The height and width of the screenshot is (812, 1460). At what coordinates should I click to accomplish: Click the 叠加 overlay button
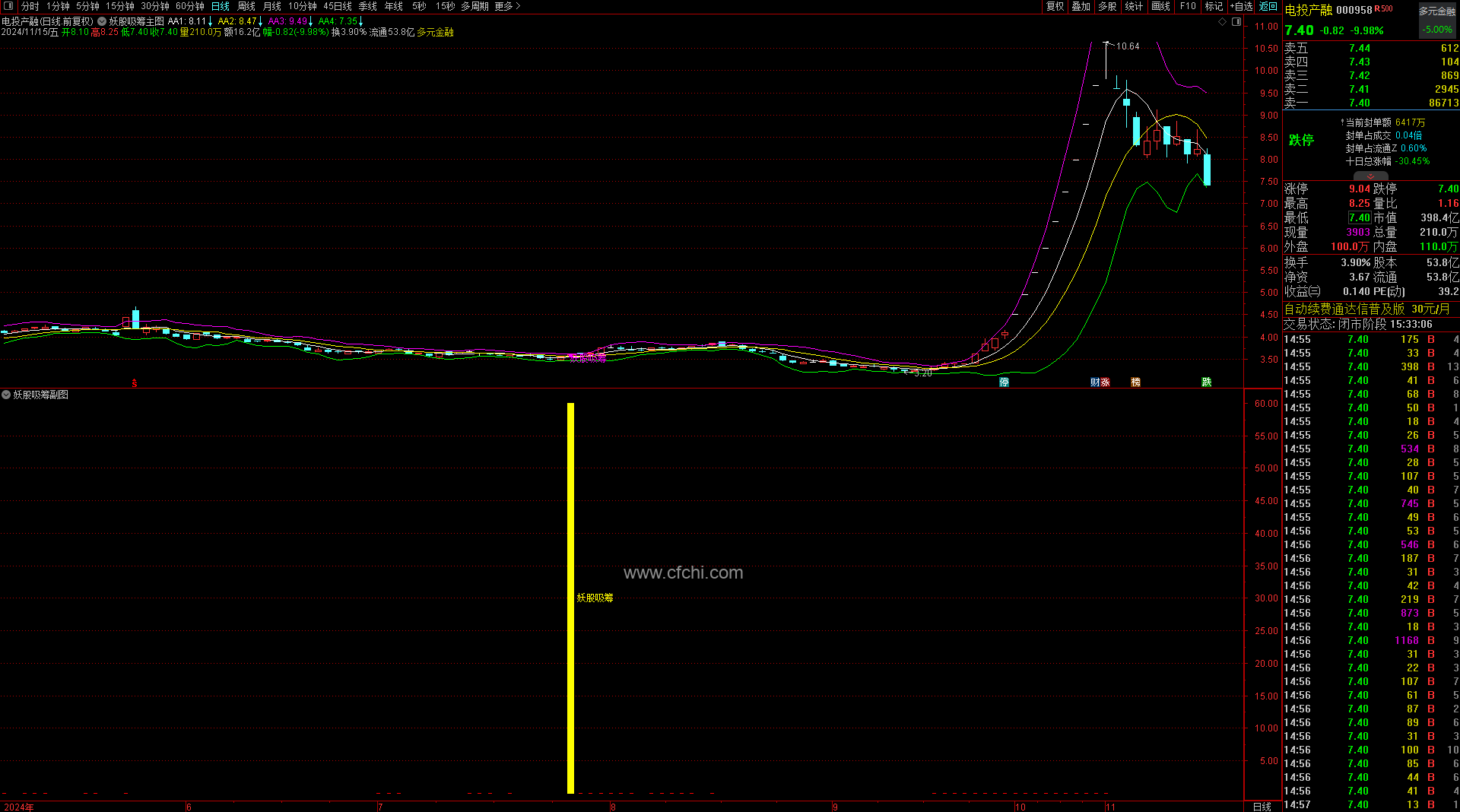[x=1081, y=6]
